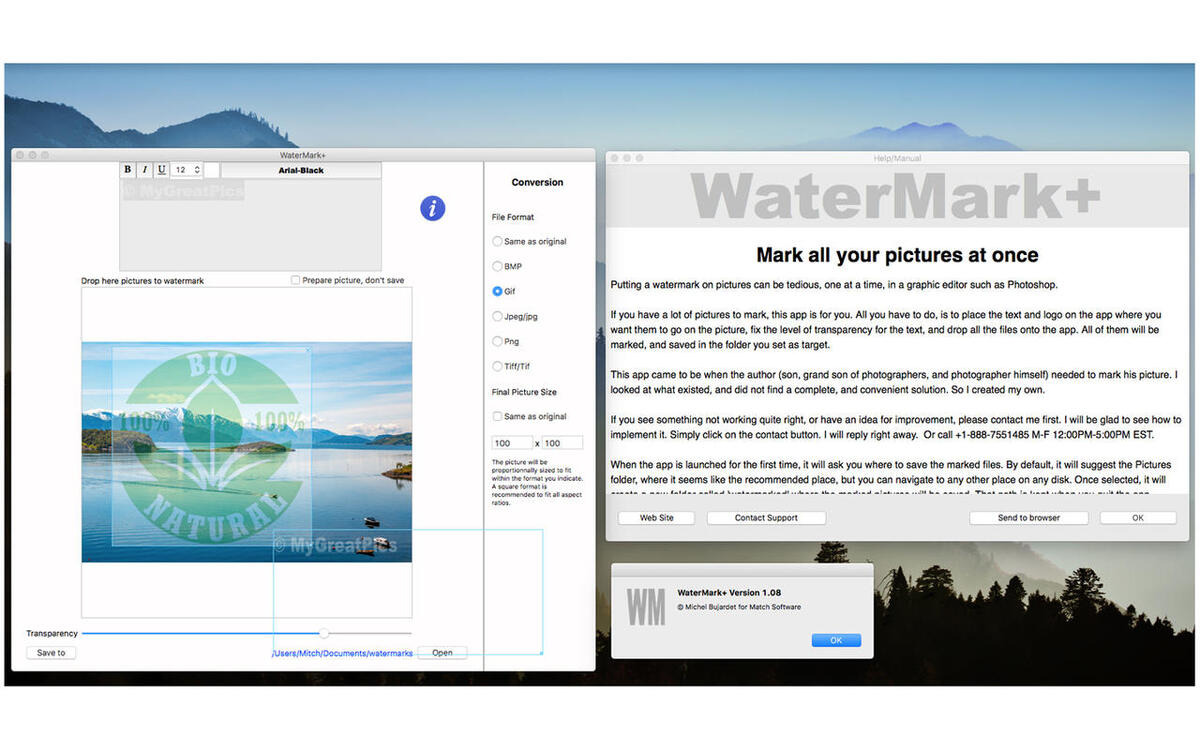
Task: Click inside the watermark text editing area
Action: (x=250, y=225)
